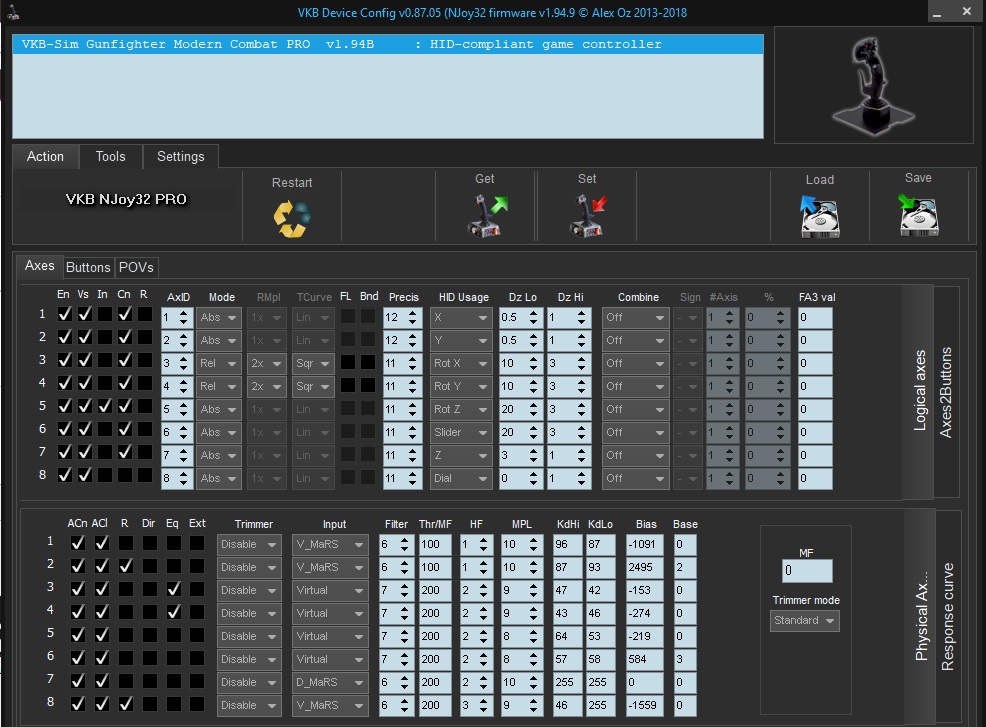Open Input dropdown Virtual for physical axis 3
986x727 pixels.
tap(330, 591)
